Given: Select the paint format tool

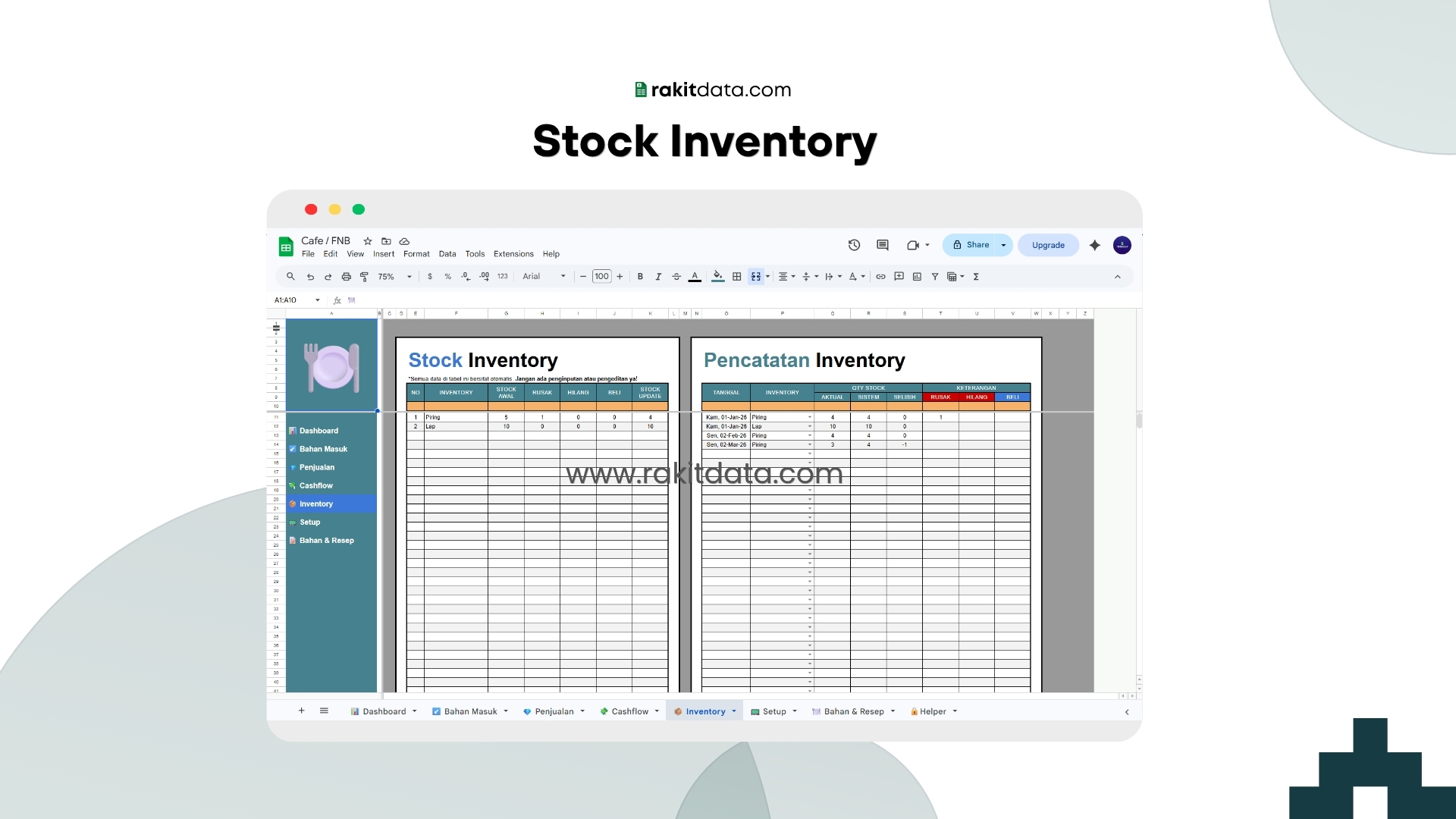Looking at the screenshot, I should tap(364, 277).
